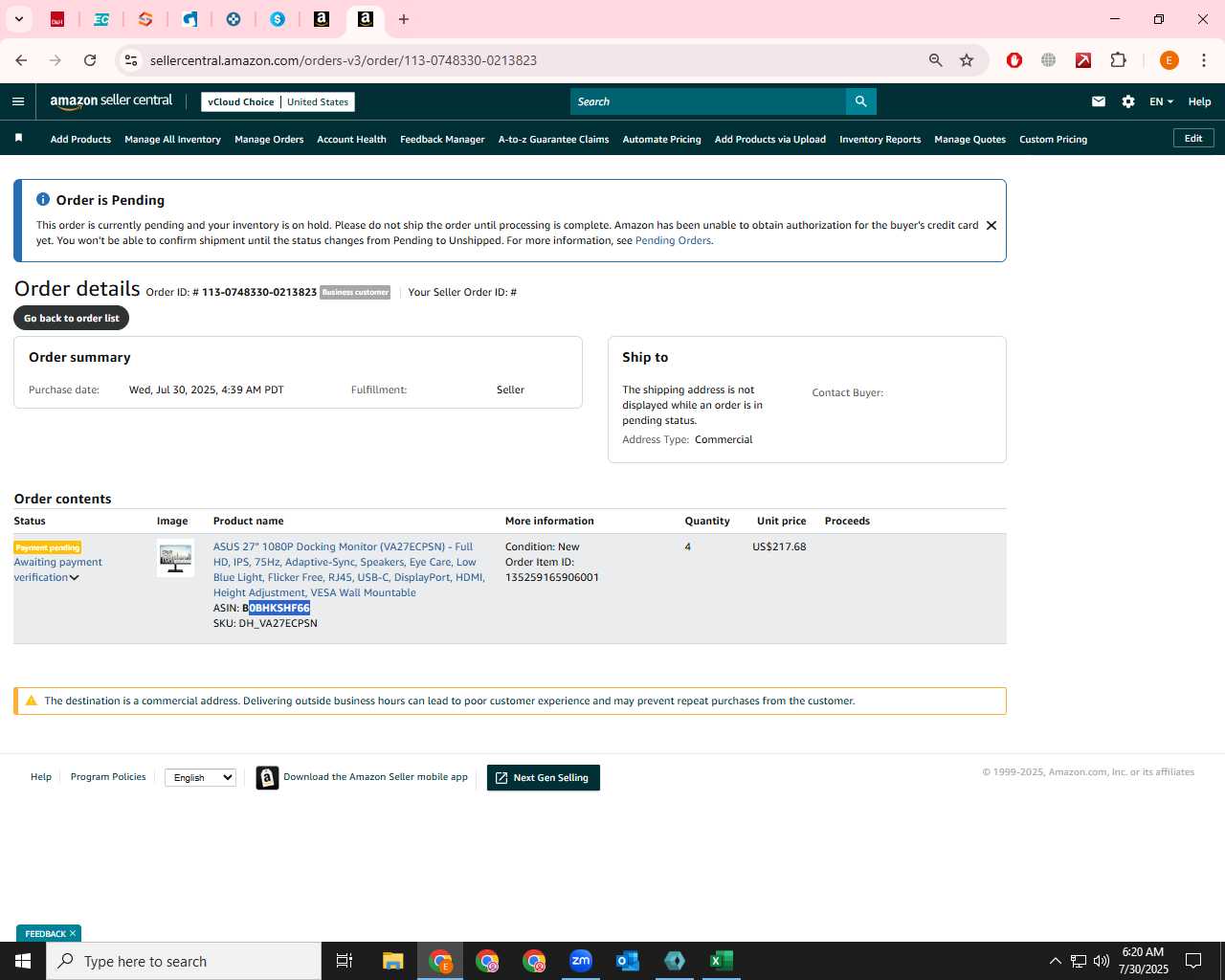This screenshot has height=980, width=1225.
Task: Bookmark this page with star icon
Action: [x=967, y=60]
